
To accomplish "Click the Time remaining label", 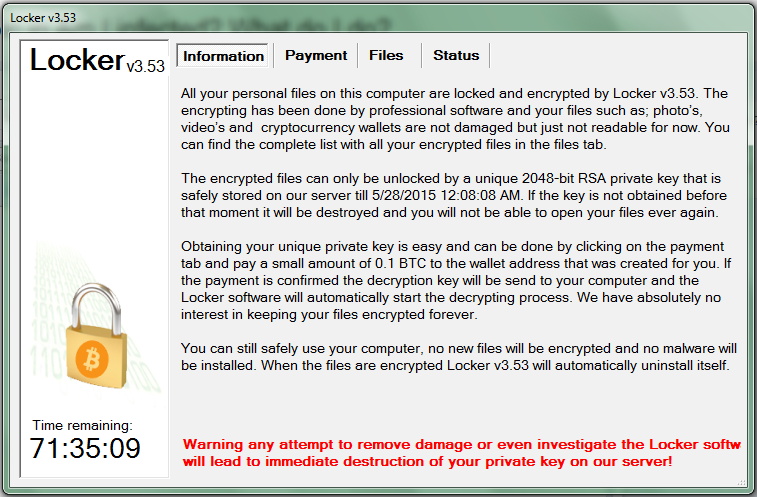I will [x=83, y=426].
